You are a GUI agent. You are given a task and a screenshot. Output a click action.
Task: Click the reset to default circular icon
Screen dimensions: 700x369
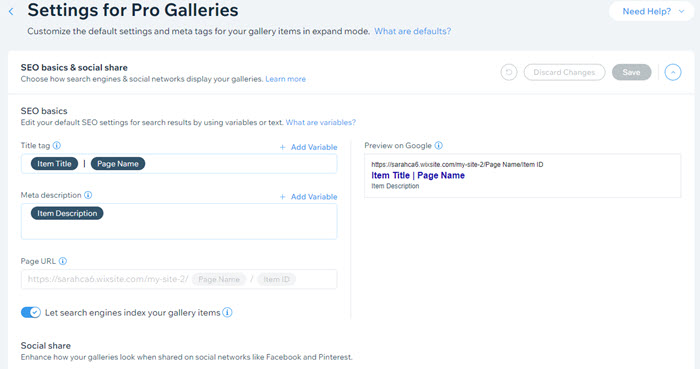point(508,72)
